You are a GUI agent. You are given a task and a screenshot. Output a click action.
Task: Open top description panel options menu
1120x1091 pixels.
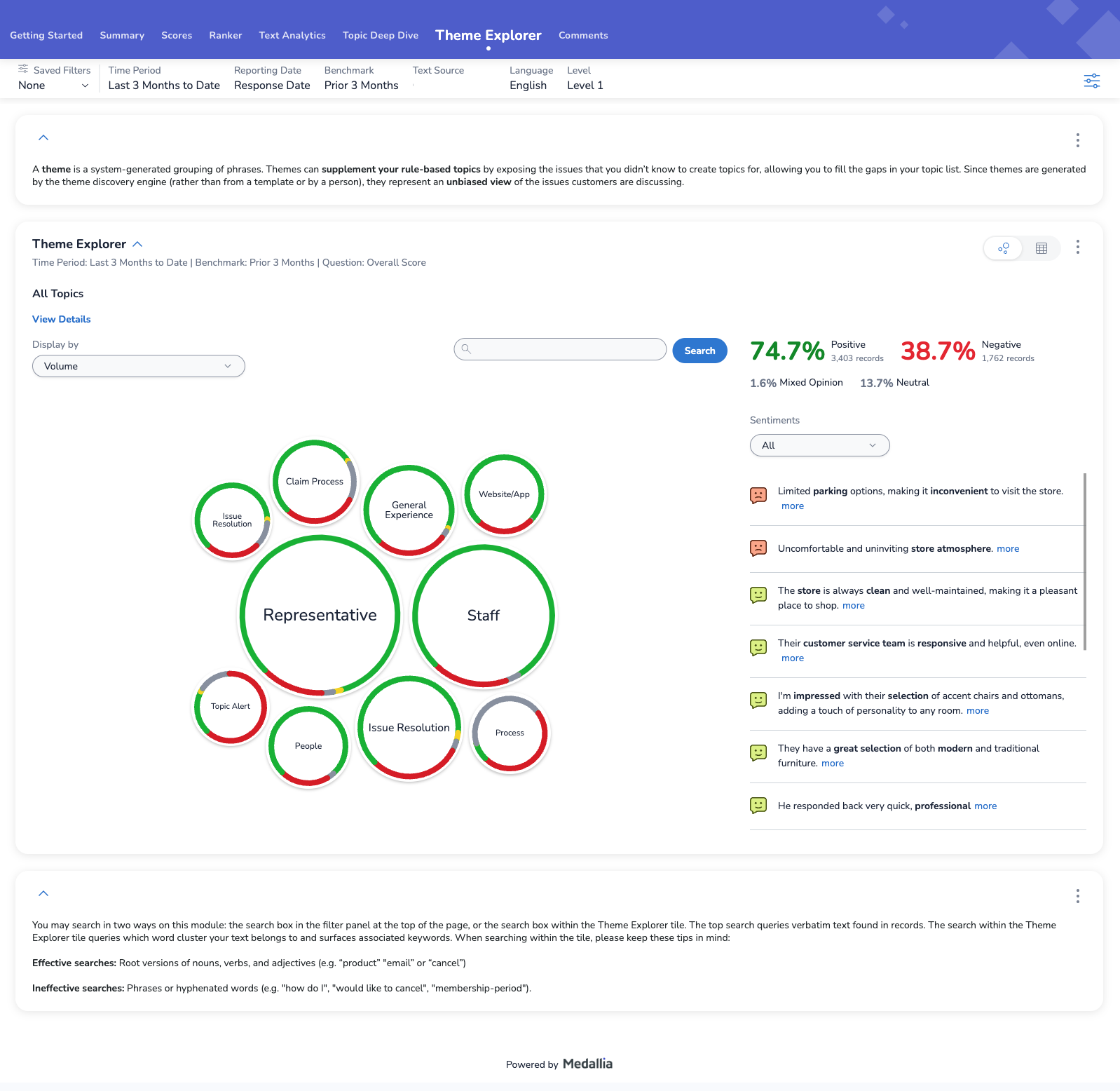[1077, 140]
